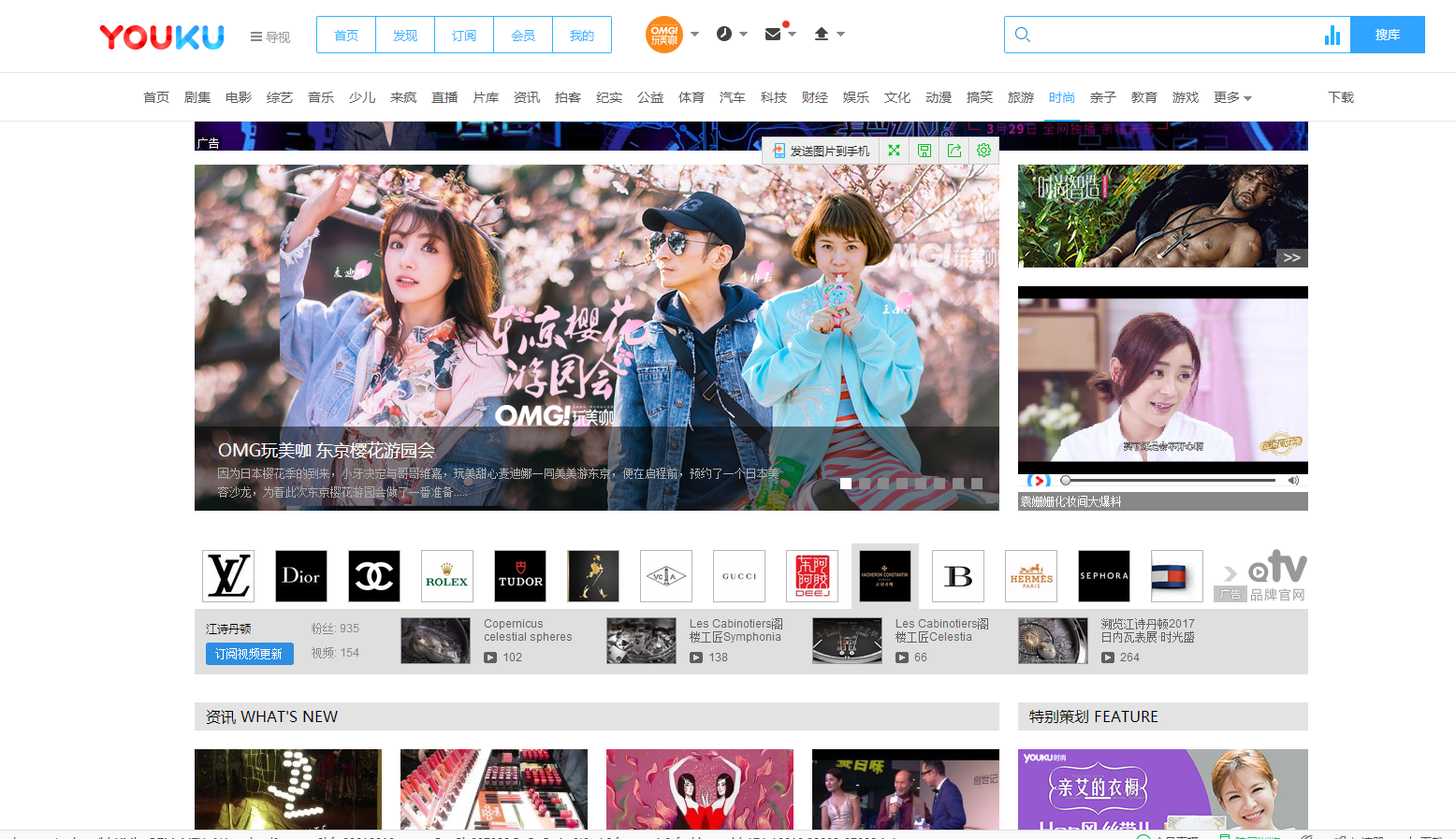This screenshot has height=839, width=1456.
Task: Select the Vacheron Constantin brand logo
Action: [x=885, y=576]
